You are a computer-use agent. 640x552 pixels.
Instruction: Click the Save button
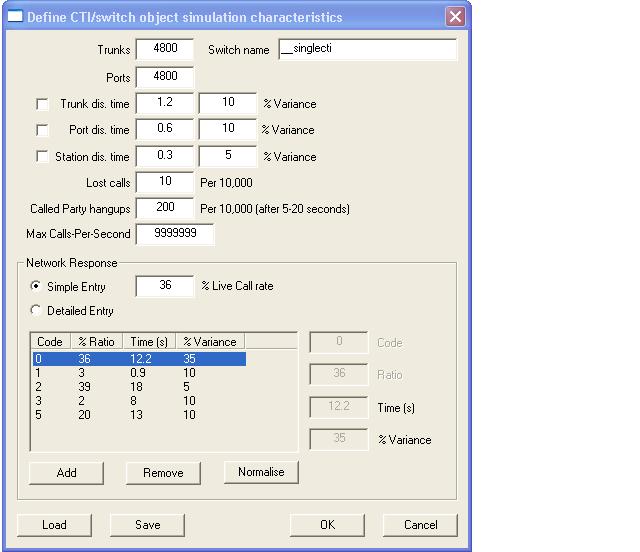click(x=147, y=525)
